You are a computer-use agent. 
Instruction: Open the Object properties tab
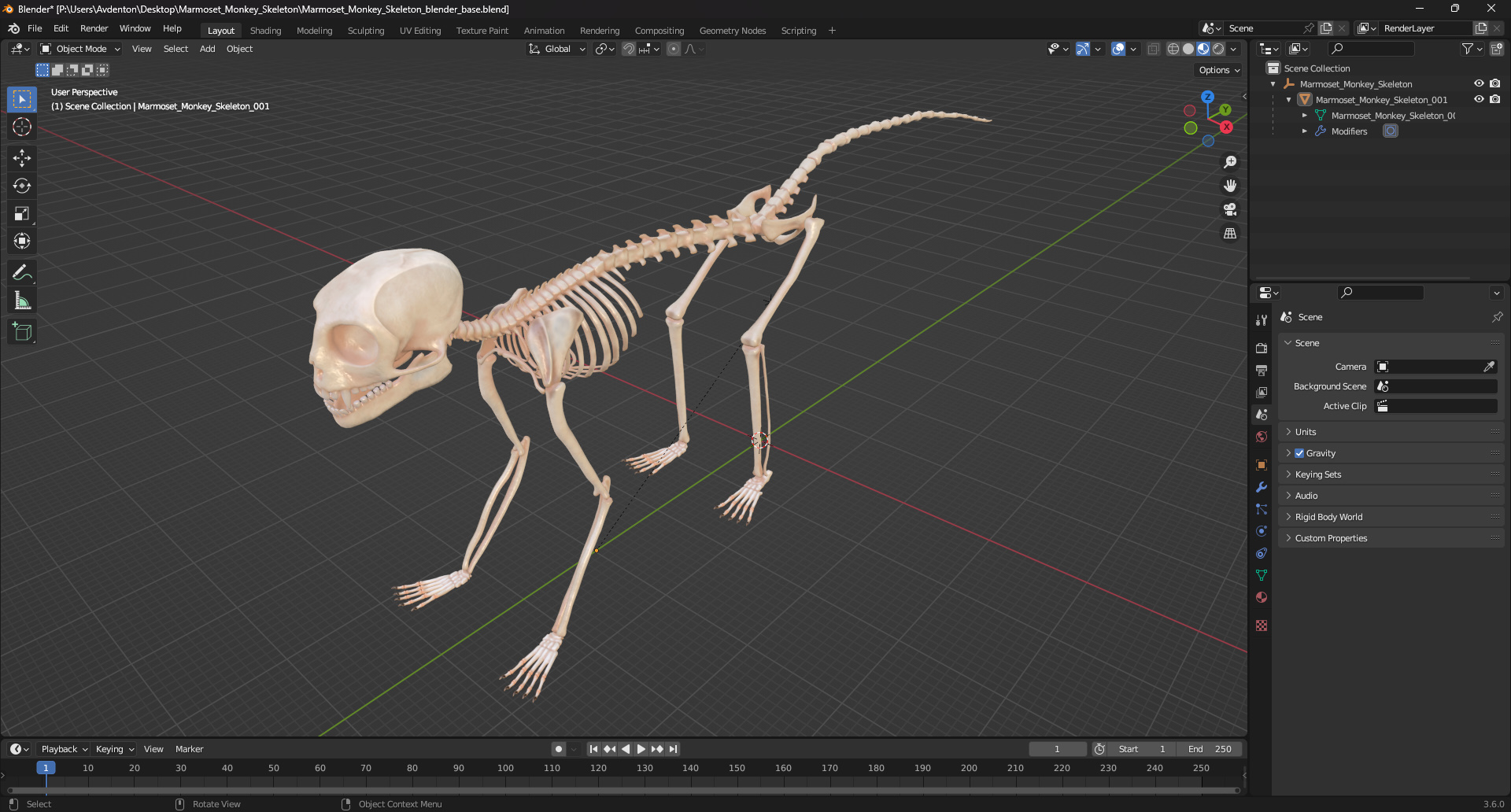[1262, 465]
